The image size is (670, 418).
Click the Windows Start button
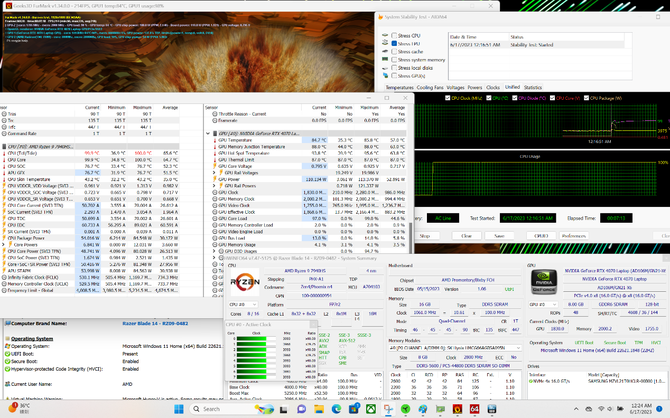tap(179, 409)
